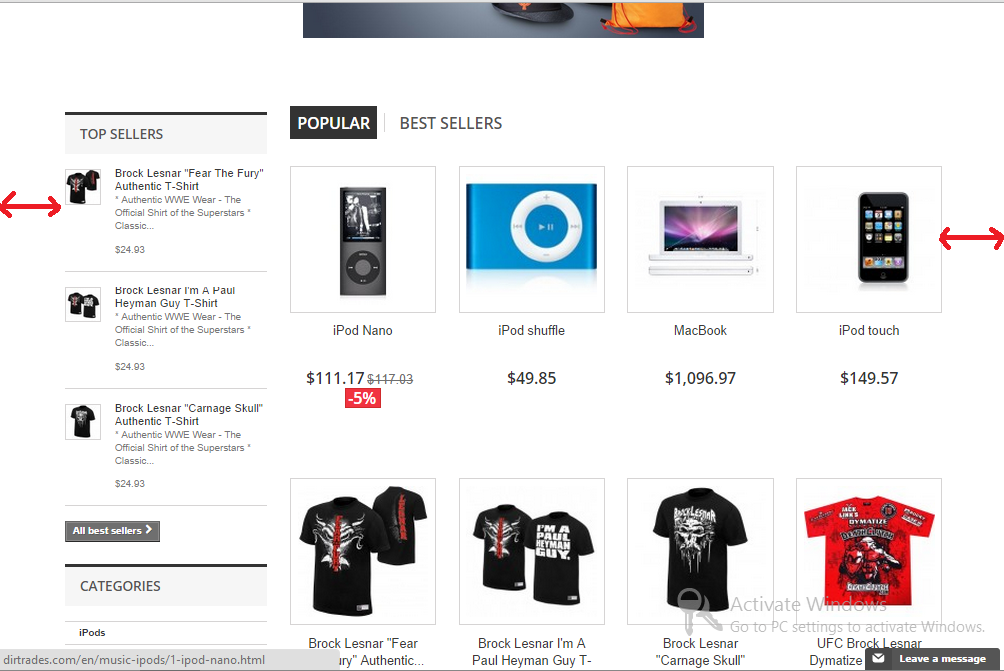Open large Carnage Skull shirt product image
Screen dimensions: 1004x671
[700, 551]
